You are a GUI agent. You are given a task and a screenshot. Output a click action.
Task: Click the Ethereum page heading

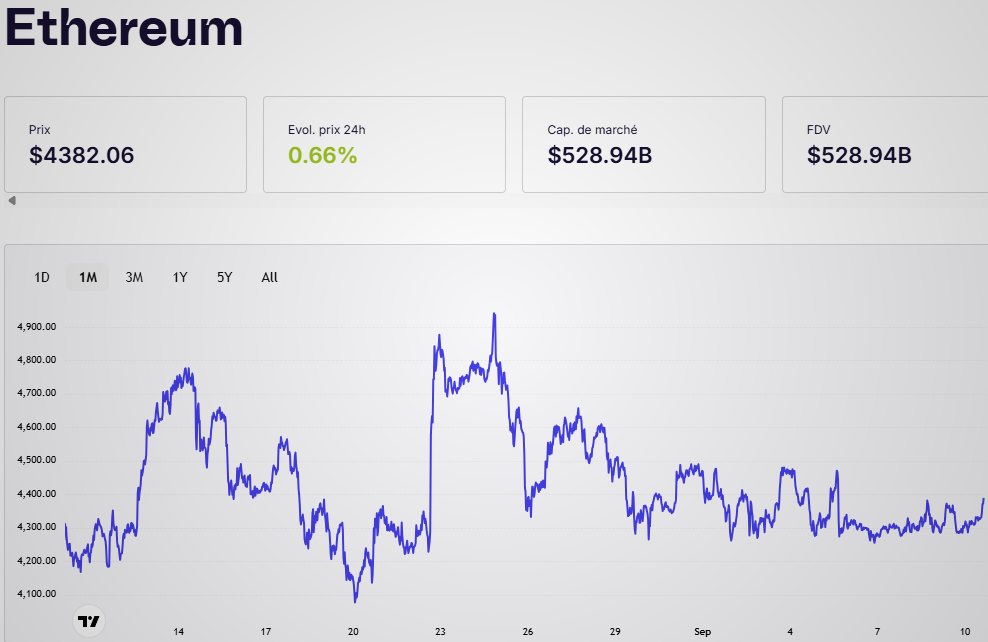125,28
